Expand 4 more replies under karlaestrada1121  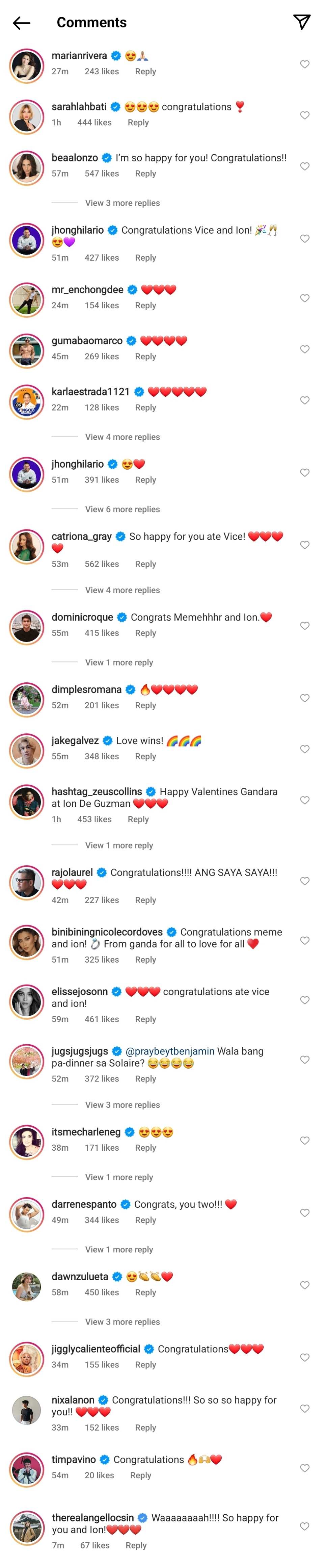click(122, 437)
